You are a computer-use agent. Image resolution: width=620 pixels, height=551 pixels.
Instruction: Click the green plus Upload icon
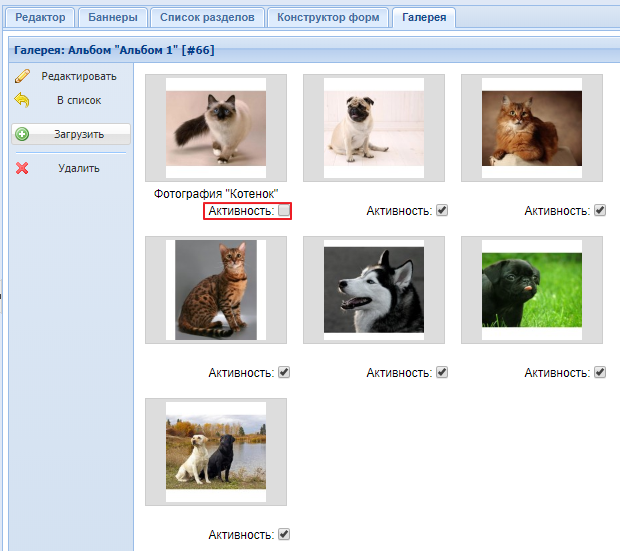click(22, 134)
